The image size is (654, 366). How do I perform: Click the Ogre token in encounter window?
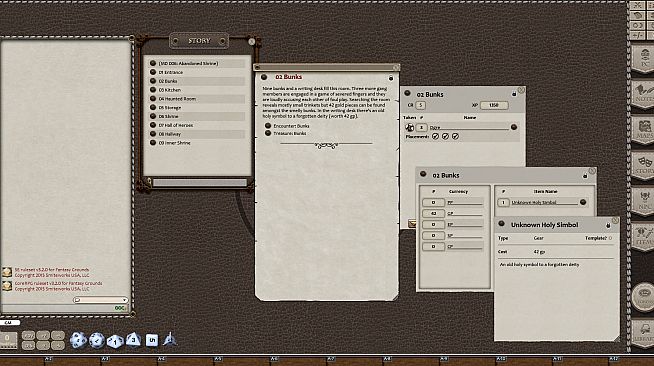(x=410, y=128)
